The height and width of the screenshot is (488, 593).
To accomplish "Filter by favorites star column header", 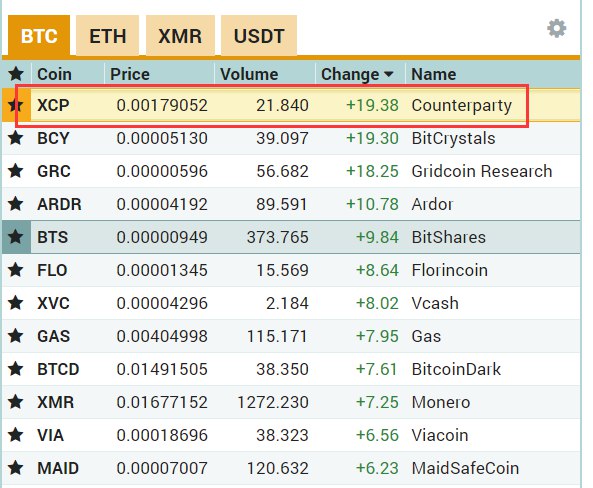I will 16,74.
